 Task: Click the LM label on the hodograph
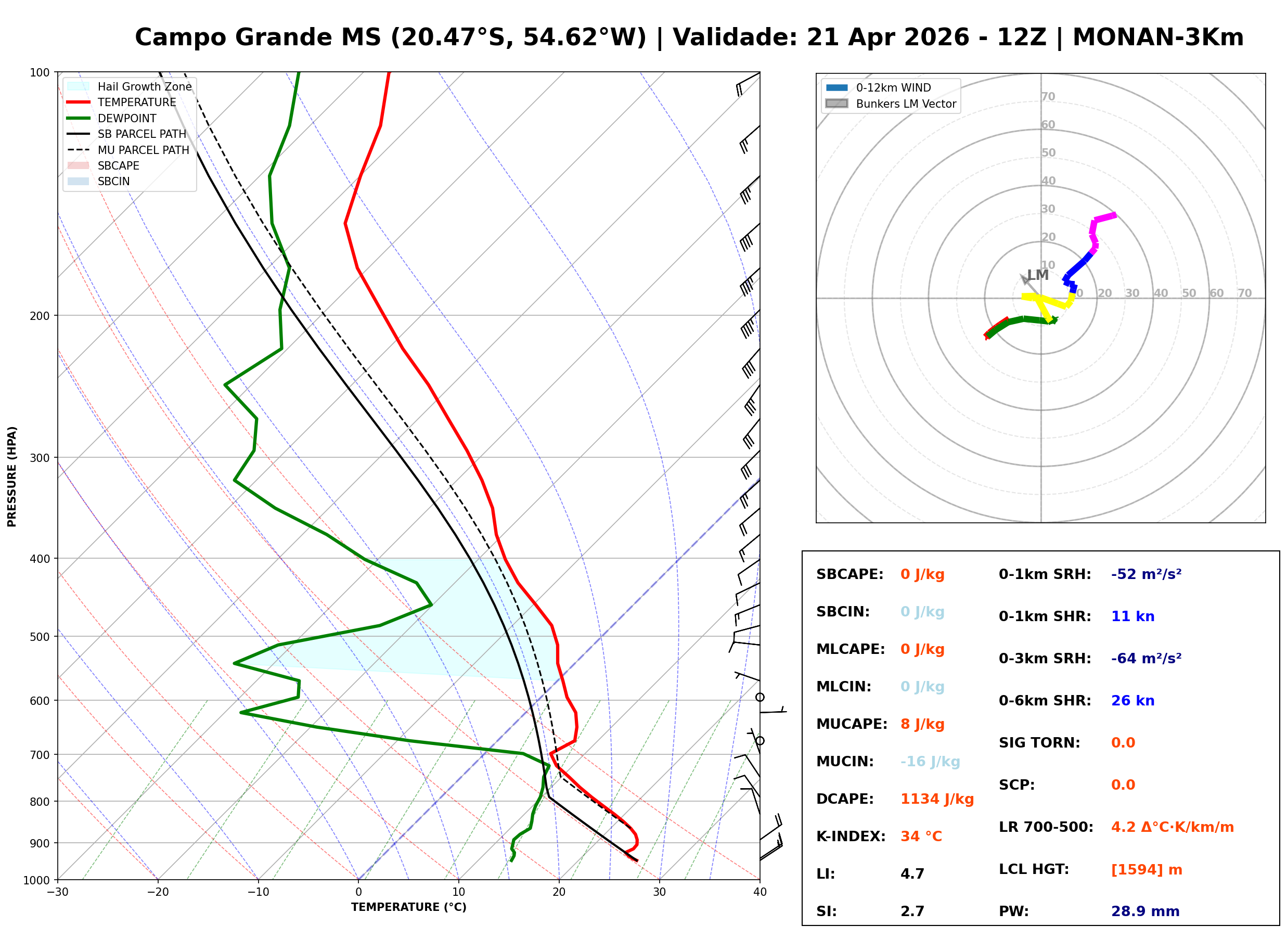pos(1038,275)
